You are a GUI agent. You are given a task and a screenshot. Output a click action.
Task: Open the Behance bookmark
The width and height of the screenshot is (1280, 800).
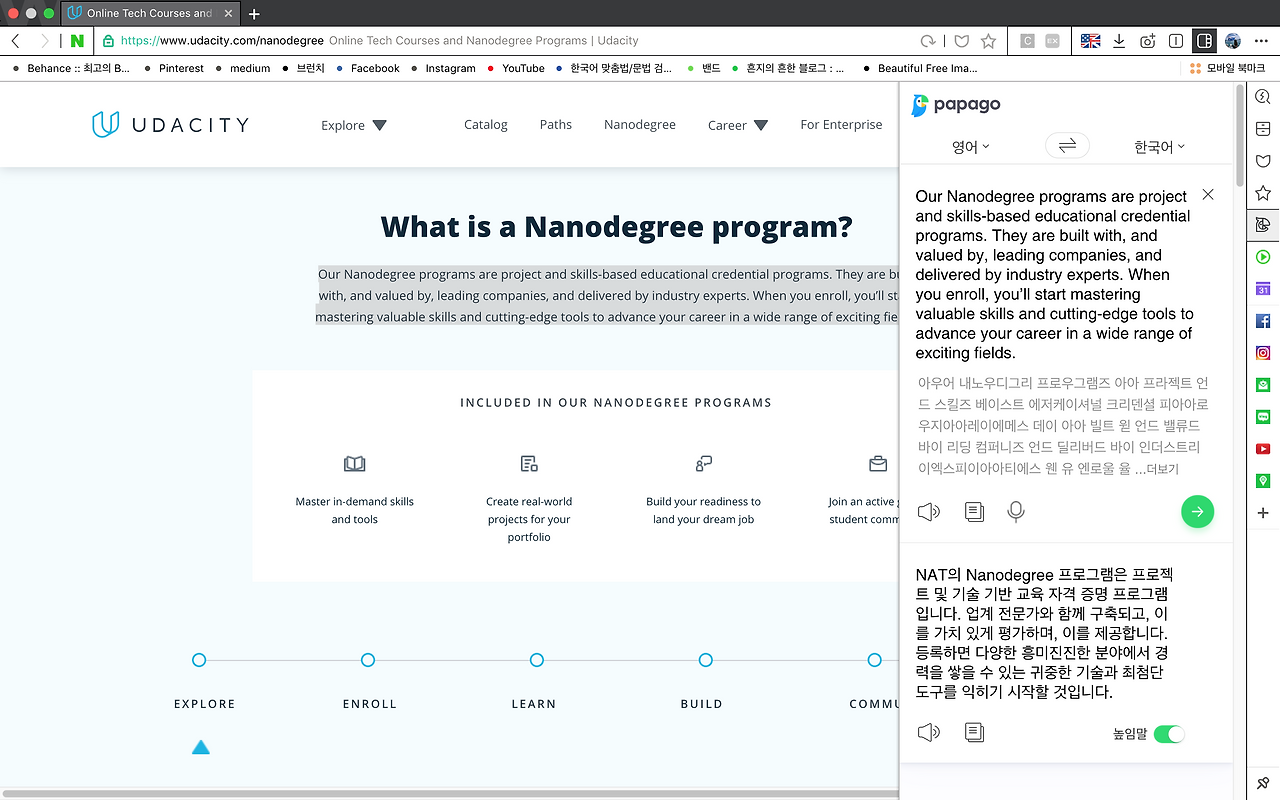[x=71, y=68]
